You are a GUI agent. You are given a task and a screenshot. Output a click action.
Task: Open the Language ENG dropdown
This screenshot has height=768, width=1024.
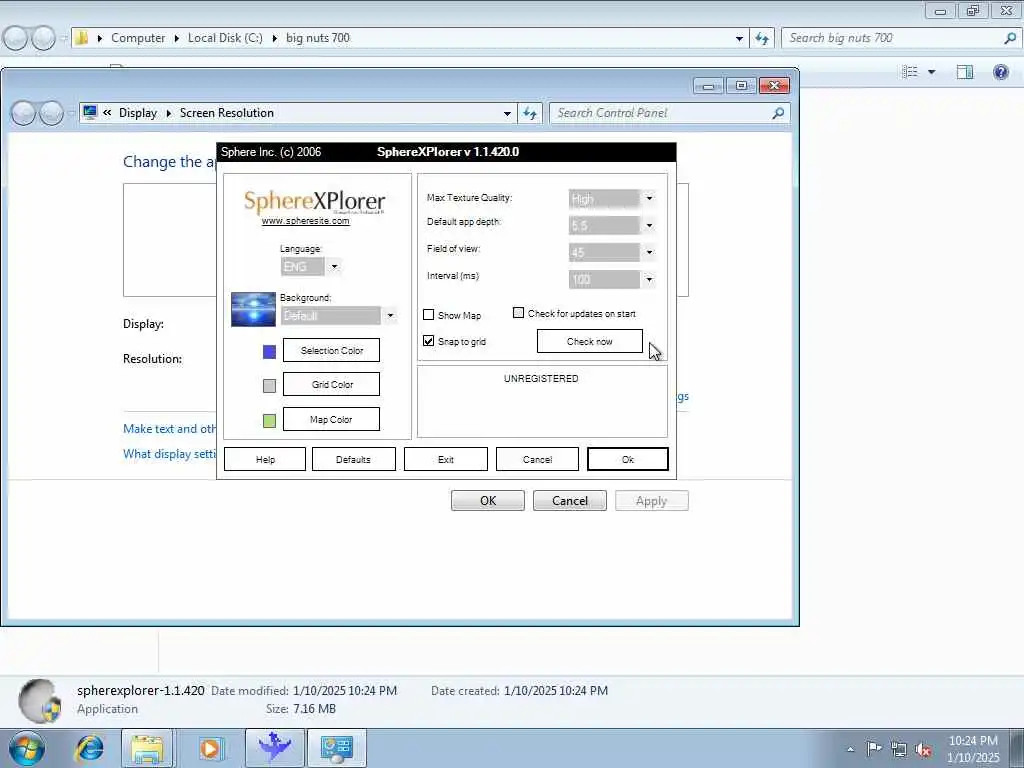click(x=334, y=266)
